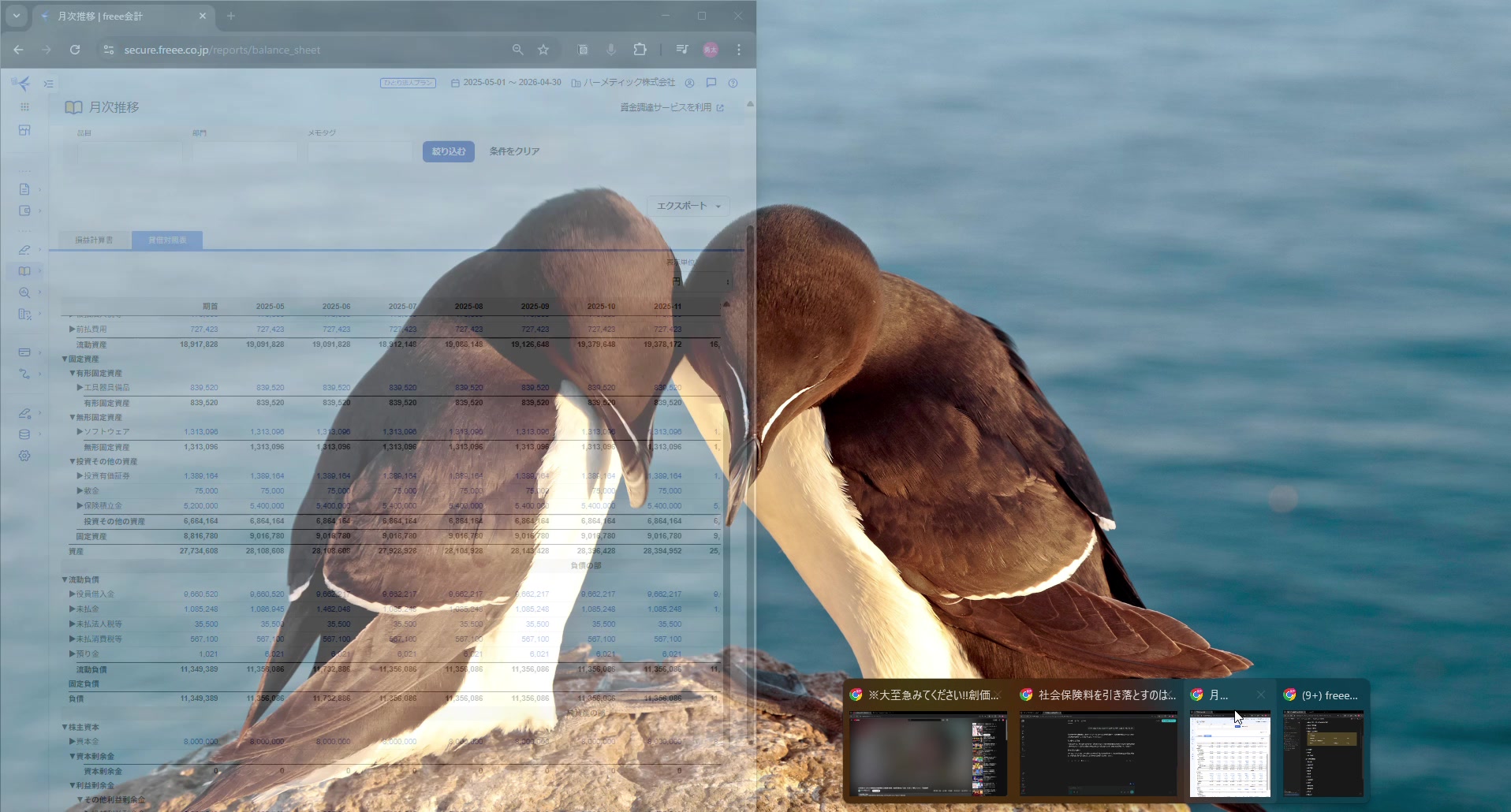Select the 社会保険料 window preview thumbnail
The height and width of the screenshot is (812, 1511).
pyautogui.click(x=1098, y=753)
